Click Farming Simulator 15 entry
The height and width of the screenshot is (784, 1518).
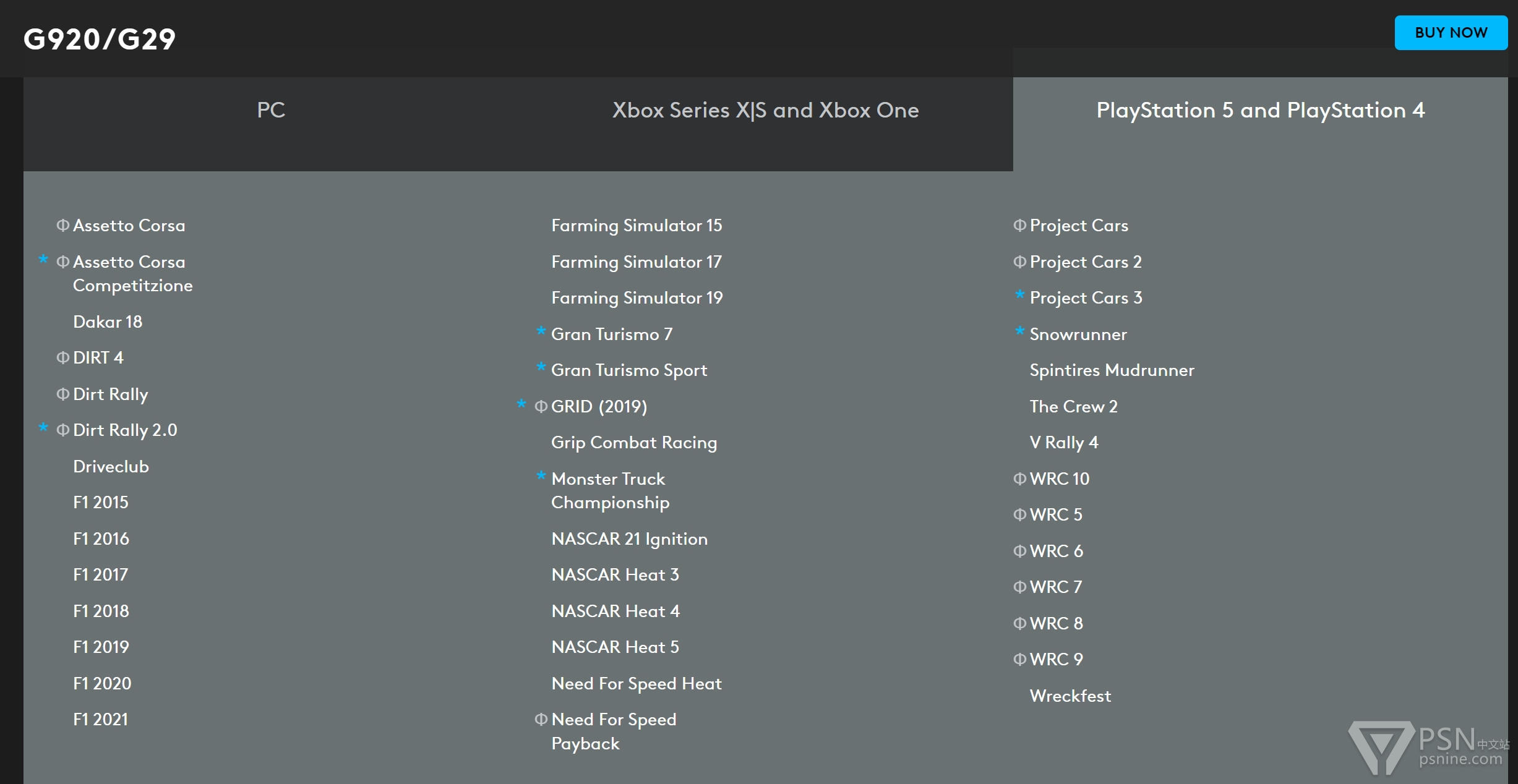(637, 226)
